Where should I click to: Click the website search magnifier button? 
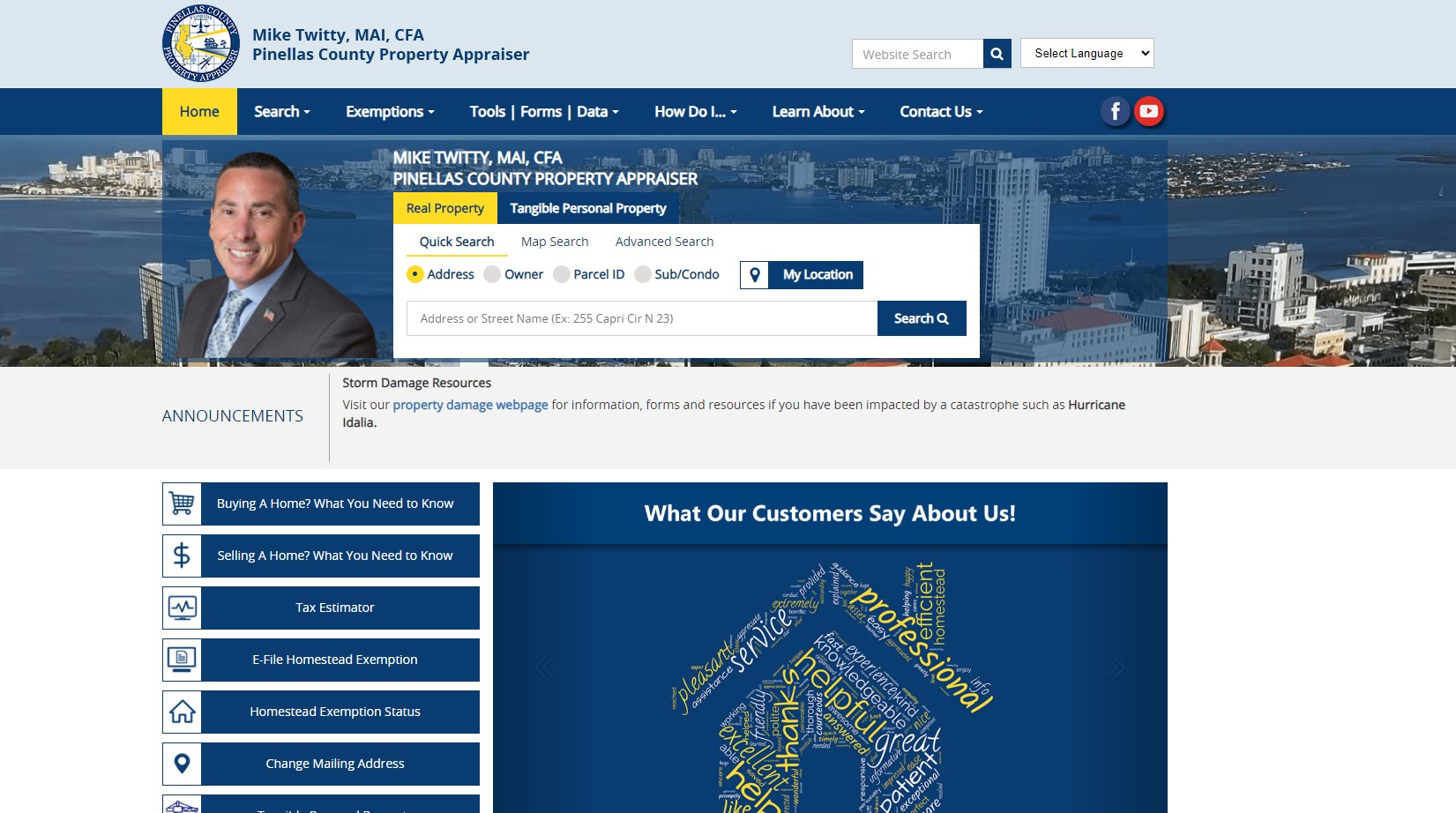coord(997,54)
